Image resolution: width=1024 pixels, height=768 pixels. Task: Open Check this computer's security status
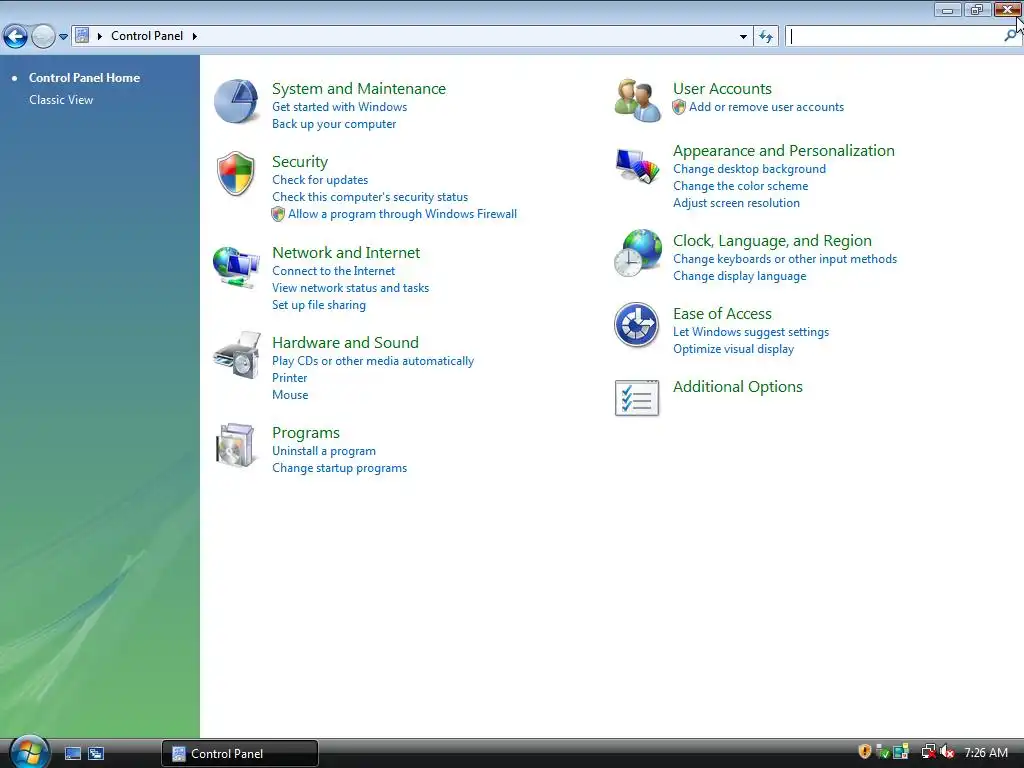tap(370, 197)
